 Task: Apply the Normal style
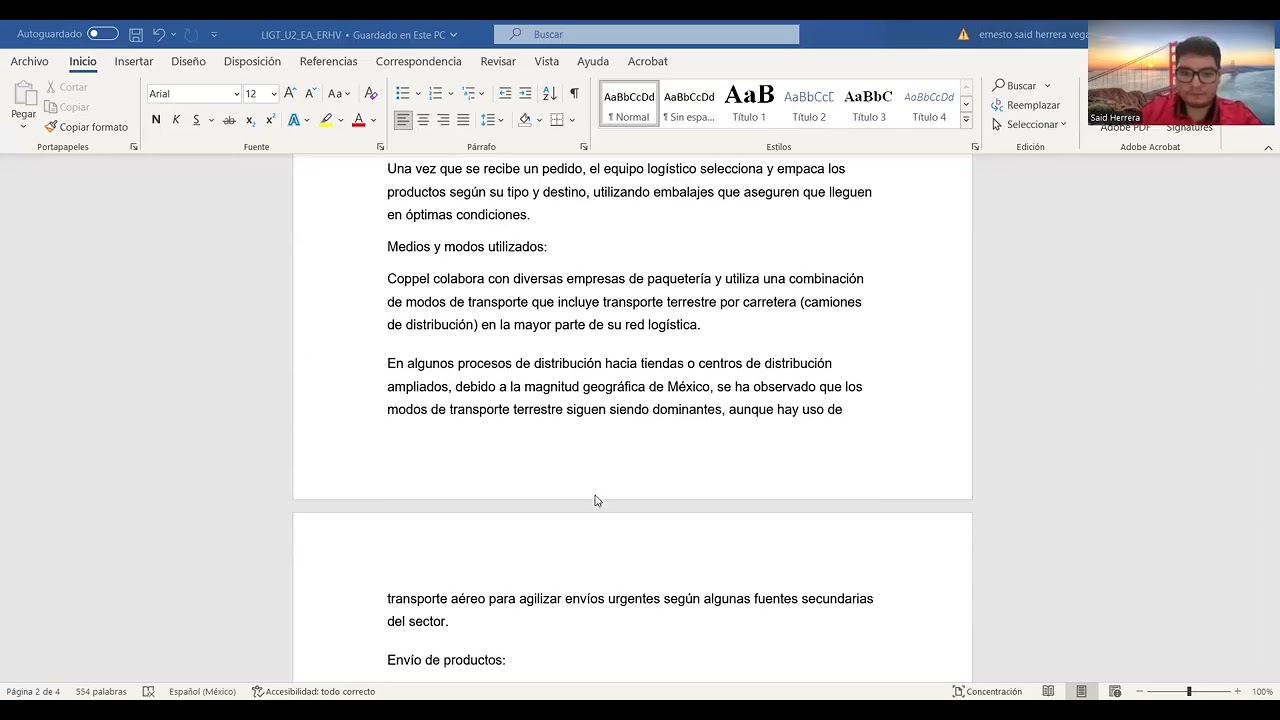[629, 104]
